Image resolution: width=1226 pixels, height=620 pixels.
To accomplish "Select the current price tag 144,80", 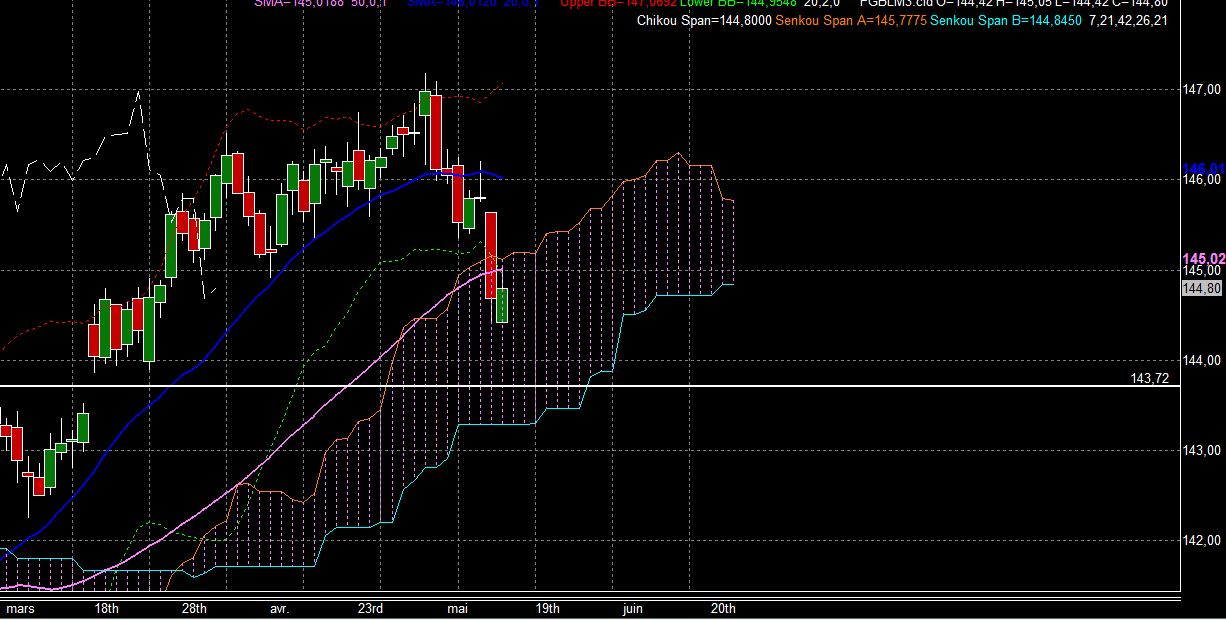I will [x=1202, y=288].
